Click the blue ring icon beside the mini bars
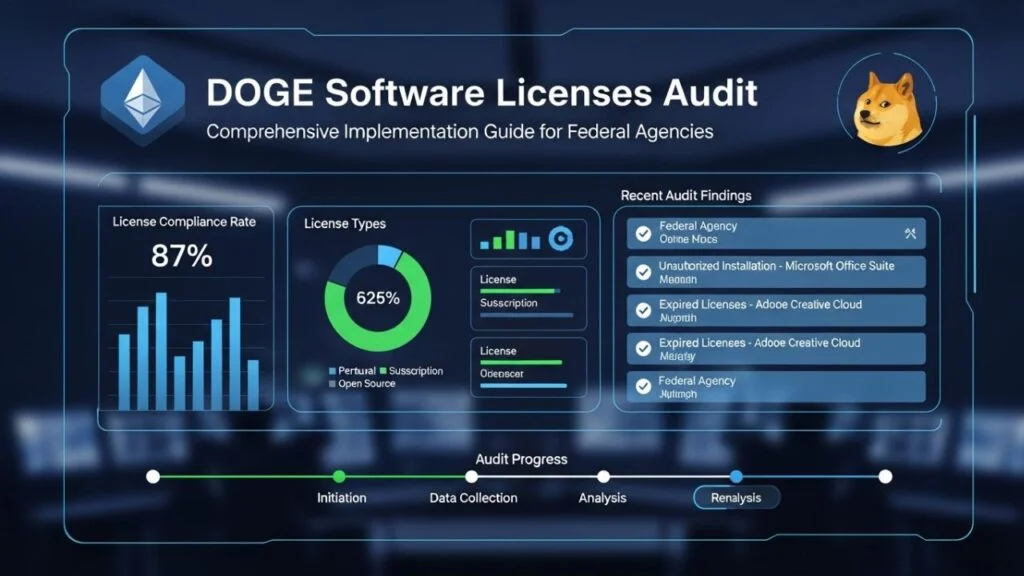The image size is (1024, 576). point(560,238)
